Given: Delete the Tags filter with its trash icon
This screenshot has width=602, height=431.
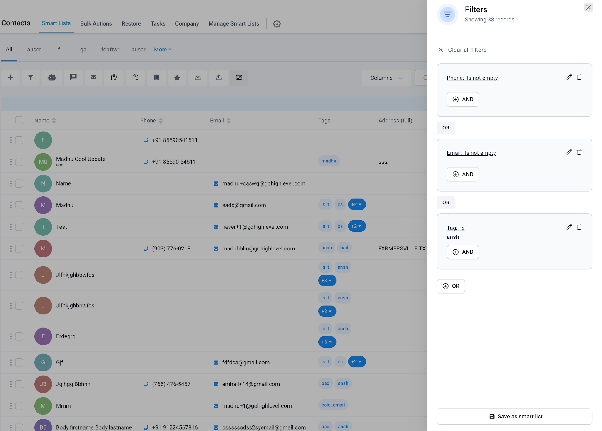Looking at the screenshot, I should (579, 227).
